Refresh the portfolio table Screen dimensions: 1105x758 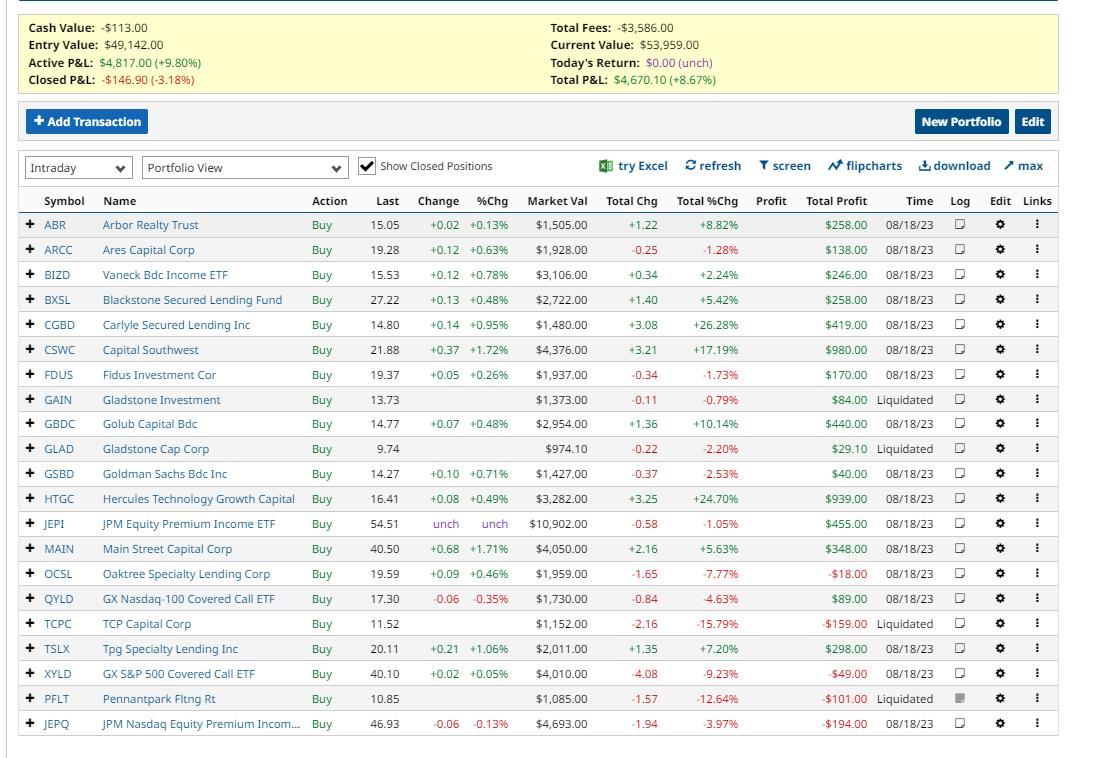pyautogui.click(x=712, y=166)
